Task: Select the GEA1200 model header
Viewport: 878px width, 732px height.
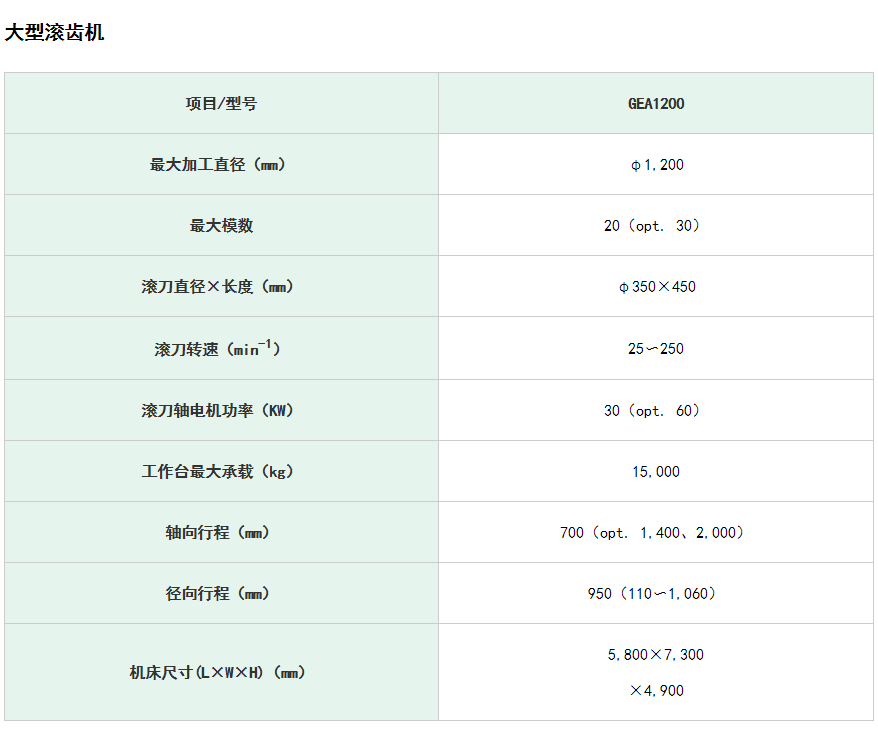Action: [x=656, y=104]
